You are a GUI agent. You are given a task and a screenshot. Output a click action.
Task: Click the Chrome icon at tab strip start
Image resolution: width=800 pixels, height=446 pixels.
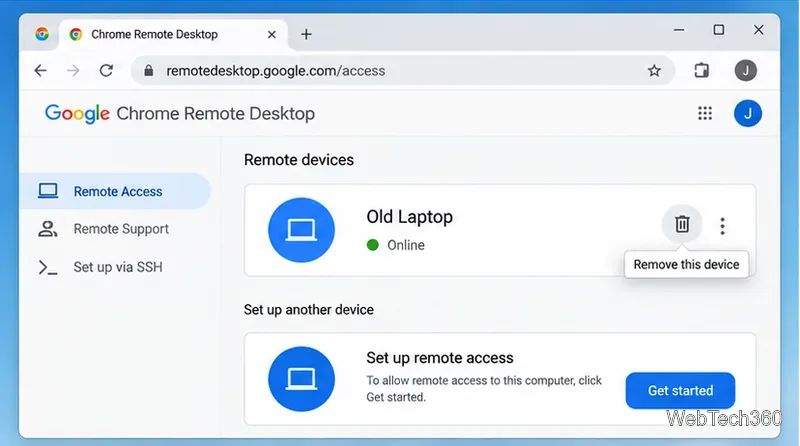pyautogui.click(x=42, y=34)
